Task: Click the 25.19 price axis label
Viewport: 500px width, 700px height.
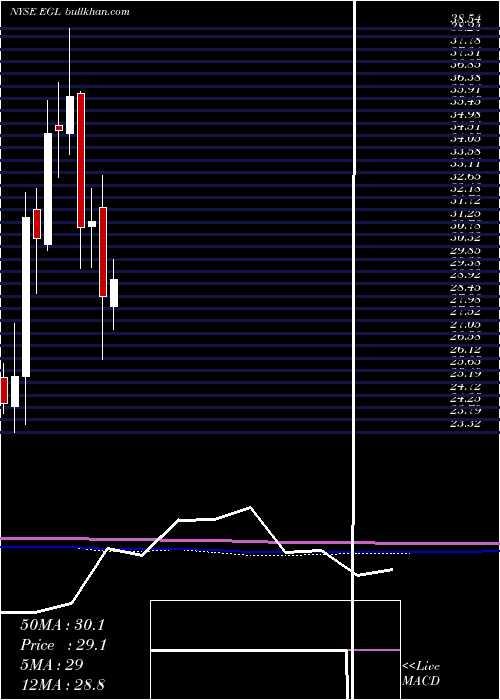Action: [x=466, y=373]
